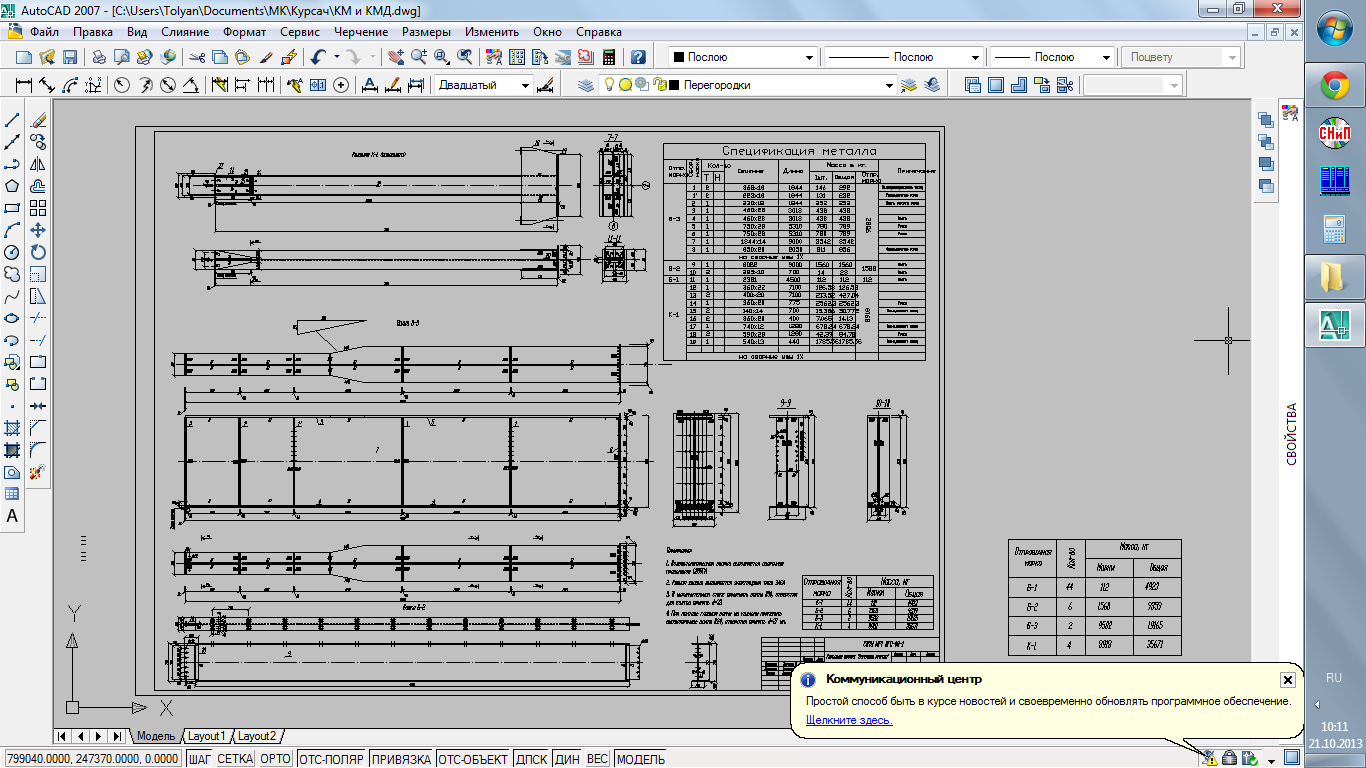Click the RU language indicator
This screenshot has height=768, width=1366.
1333,677
